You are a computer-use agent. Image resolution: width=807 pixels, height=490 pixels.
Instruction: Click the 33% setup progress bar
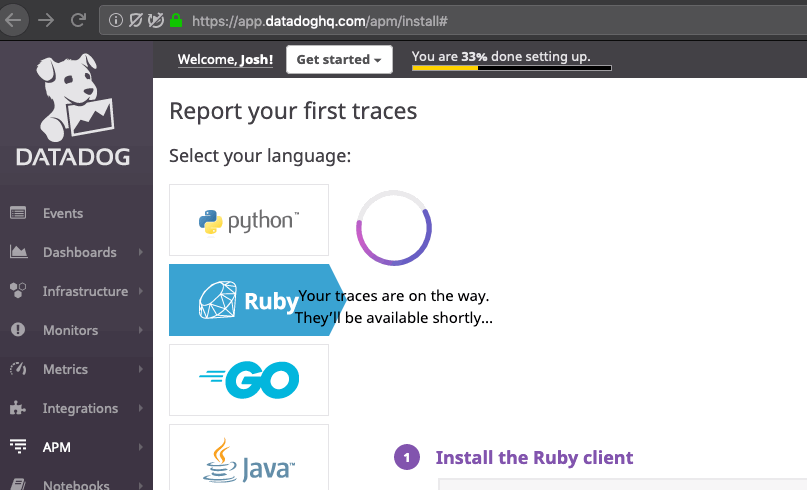[x=511, y=68]
